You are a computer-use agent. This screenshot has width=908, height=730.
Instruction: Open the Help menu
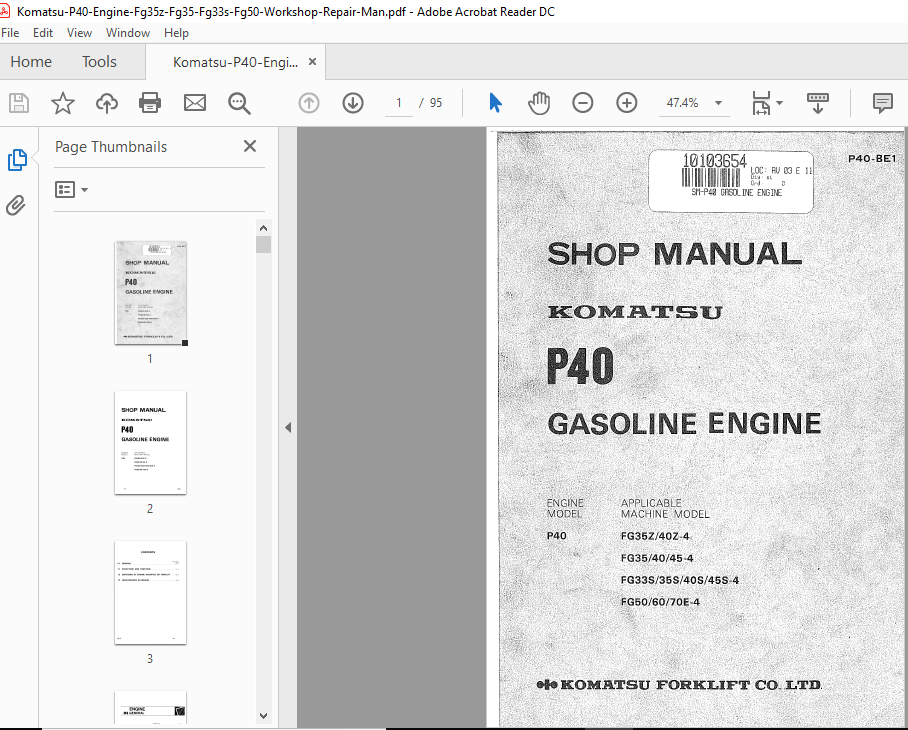tap(176, 33)
